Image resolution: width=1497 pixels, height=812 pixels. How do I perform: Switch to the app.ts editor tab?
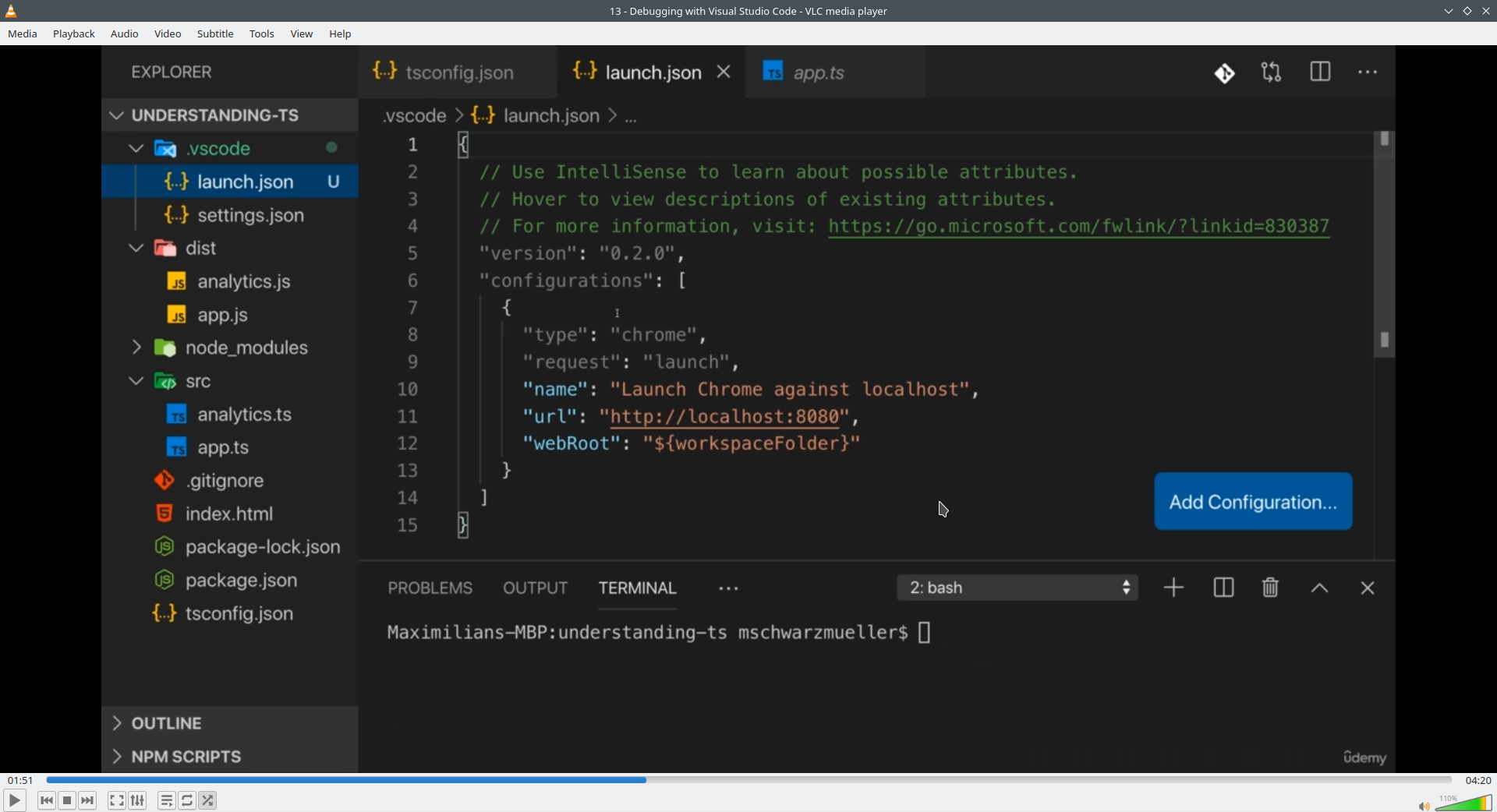pos(835,72)
